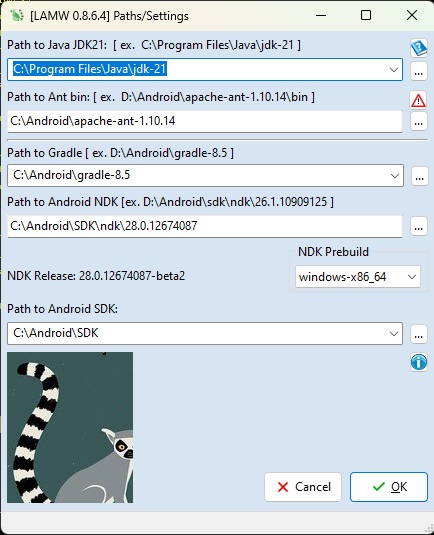Viewport: 434px width, 535px height.
Task: Browse for Ant bin path folder
Action: pos(419,122)
